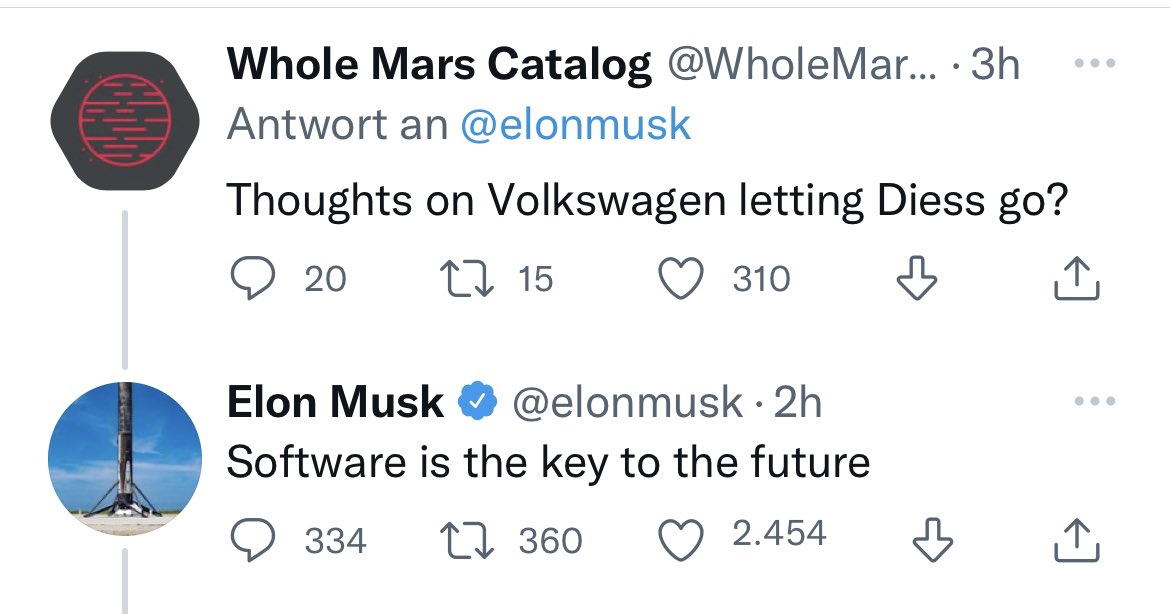
Task: Retweet the Whole Mars Catalog tweet
Action: click(468, 278)
